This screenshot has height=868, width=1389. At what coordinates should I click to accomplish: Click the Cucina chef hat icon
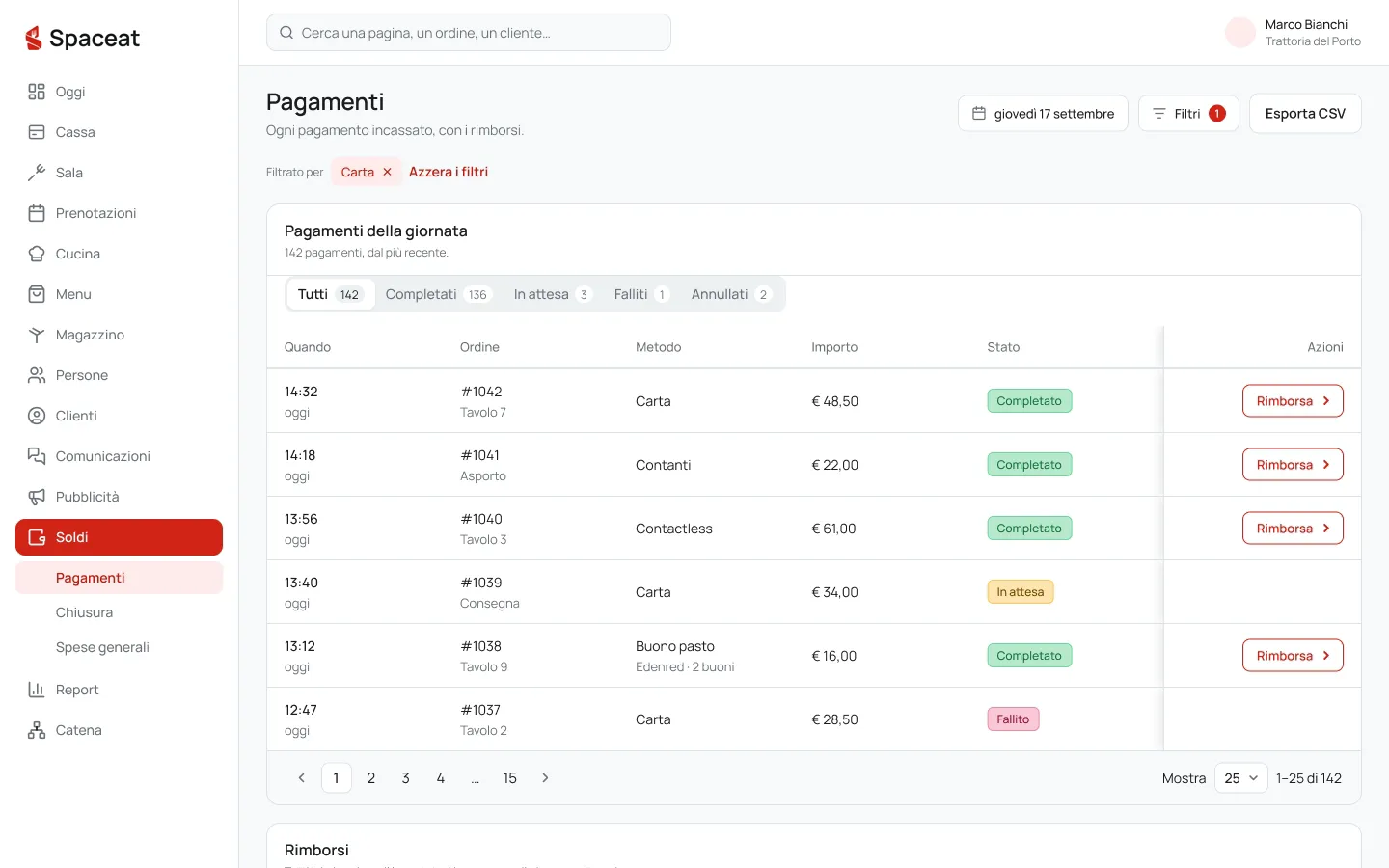pyautogui.click(x=37, y=254)
